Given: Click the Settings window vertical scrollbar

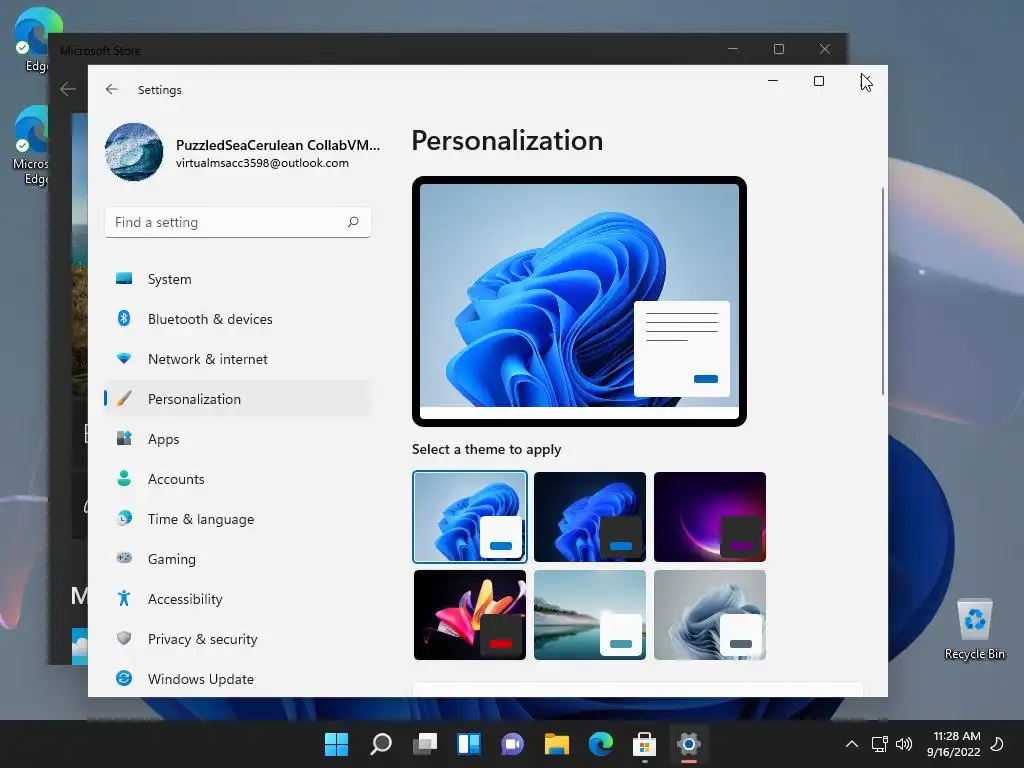Looking at the screenshot, I should coord(883,291).
